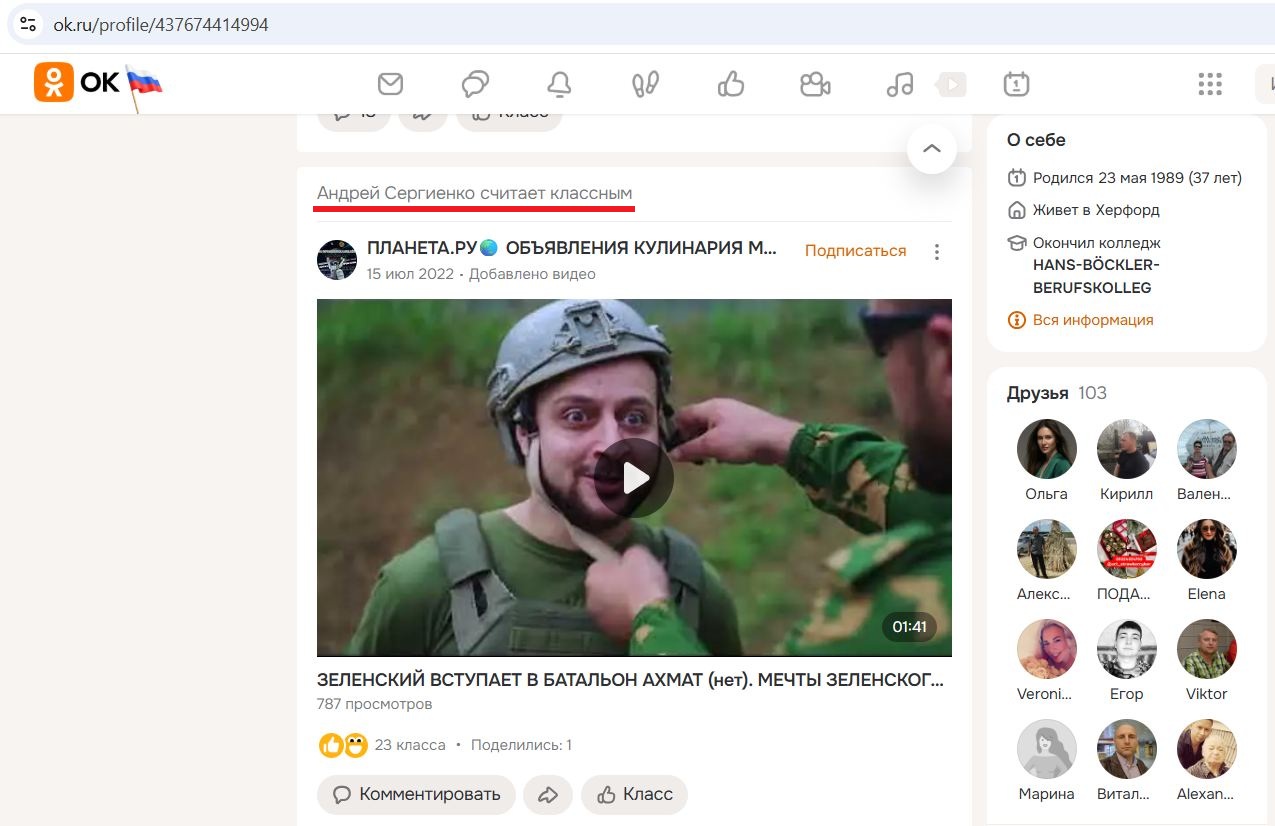Open the Notifications bell icon

[x=560, y=84]
